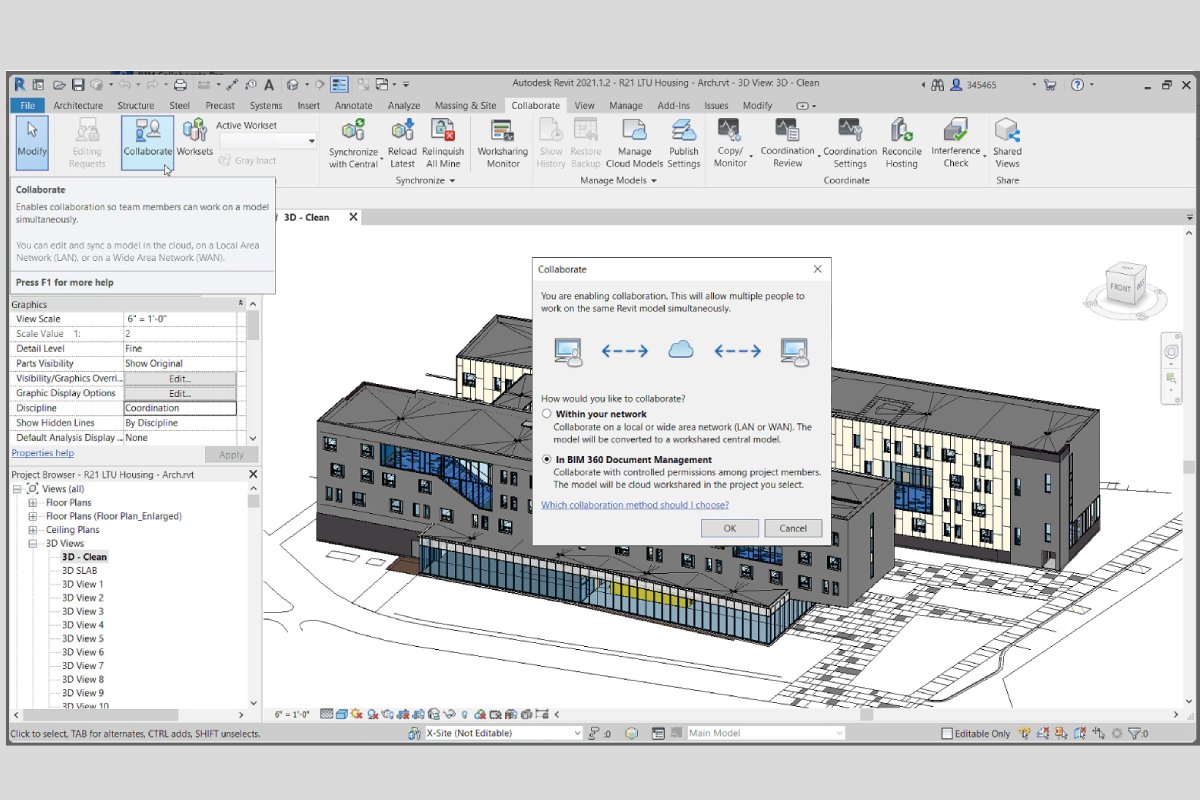This screenshot has height=800, width=1200.
Task: Click the ViewCube Front face
Action: coord(1120,288)
